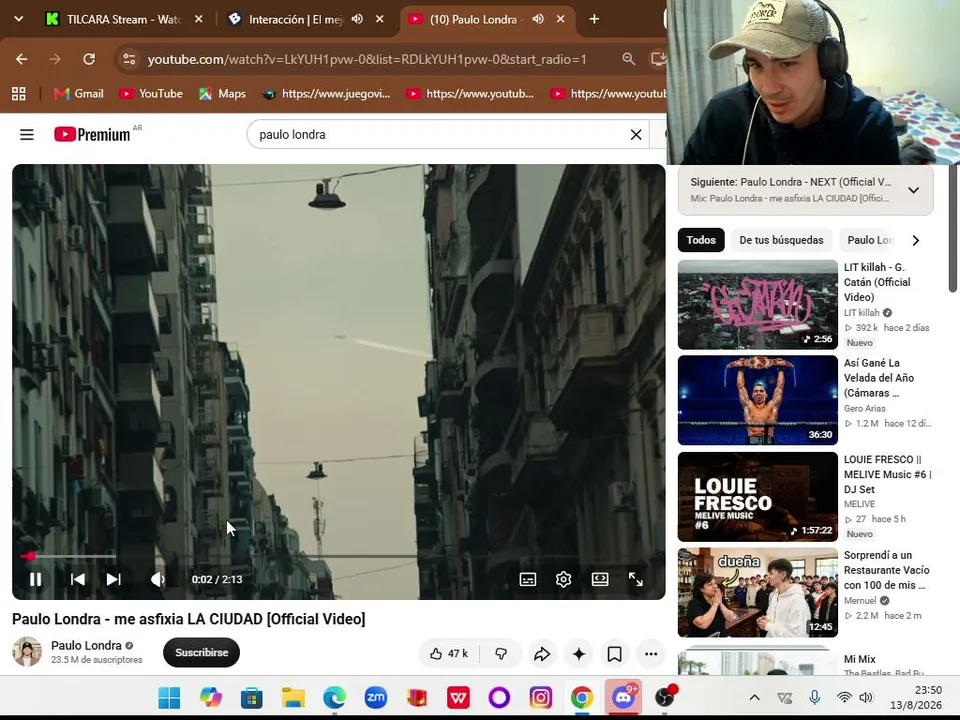Open more actions three-dot menu
Image resolution: width=960 pixels, height=720 pixels.
click(651, 654)
